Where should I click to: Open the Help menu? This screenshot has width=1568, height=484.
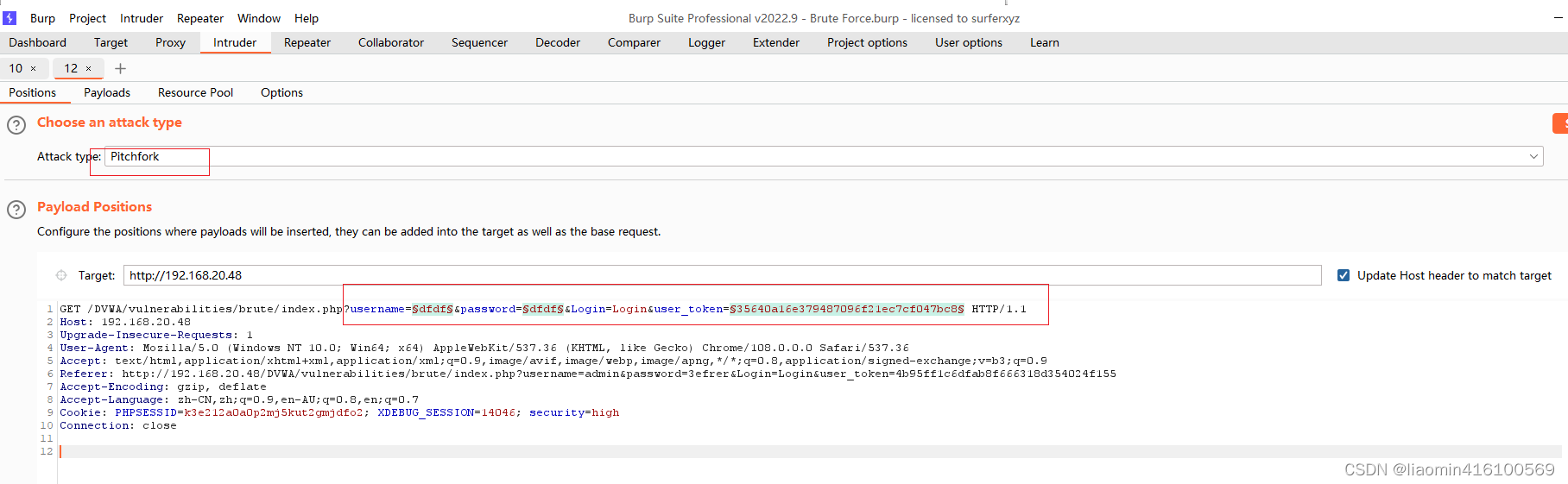[x=307, y=18]
